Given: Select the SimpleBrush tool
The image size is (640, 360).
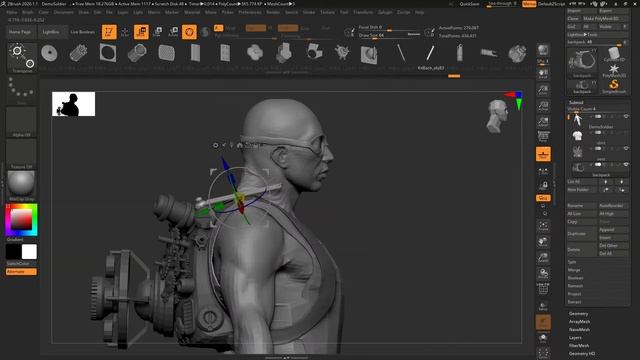Looking at the screenshot, I should coord(614,86).
